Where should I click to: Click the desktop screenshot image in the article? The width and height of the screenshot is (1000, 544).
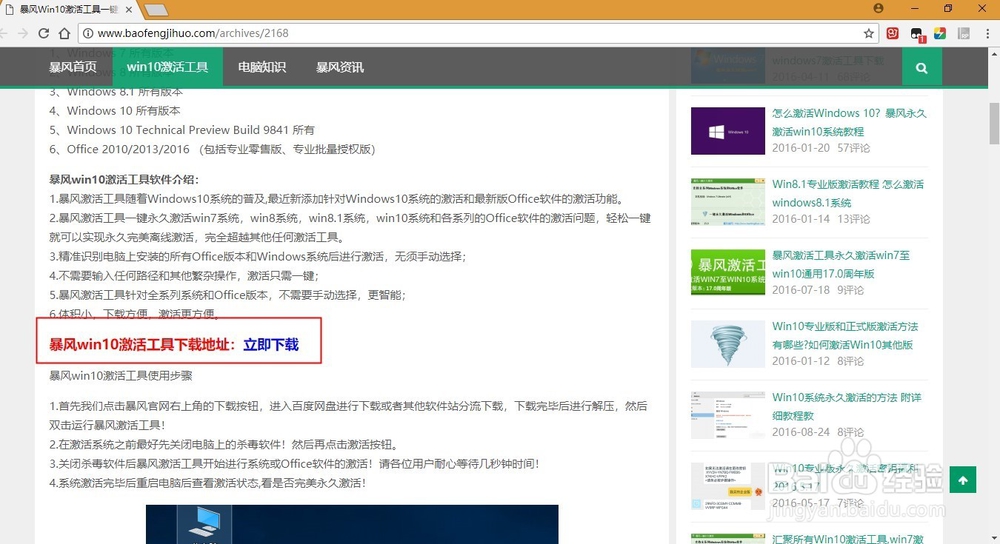[352, 524]
